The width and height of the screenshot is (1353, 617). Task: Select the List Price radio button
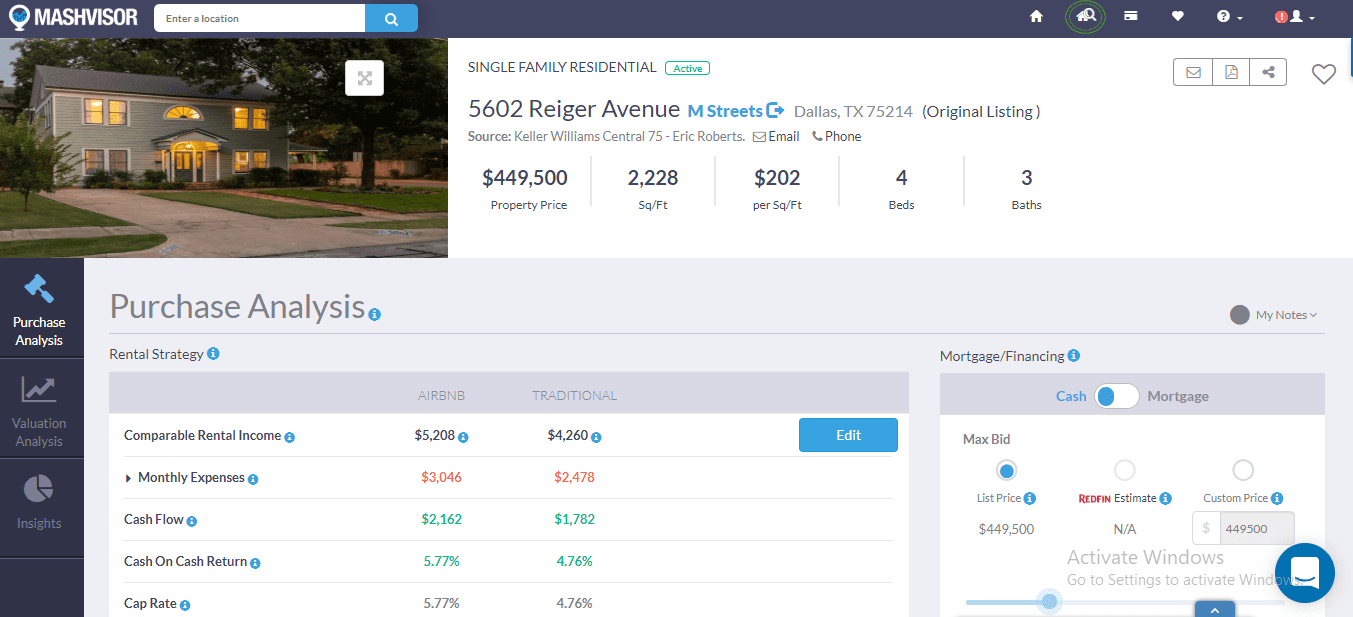point(1006,470)
